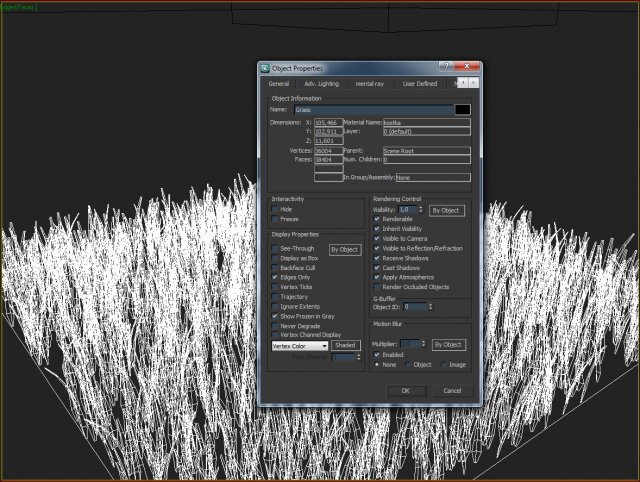Select the Object motion blur radio button

point(408,365)
